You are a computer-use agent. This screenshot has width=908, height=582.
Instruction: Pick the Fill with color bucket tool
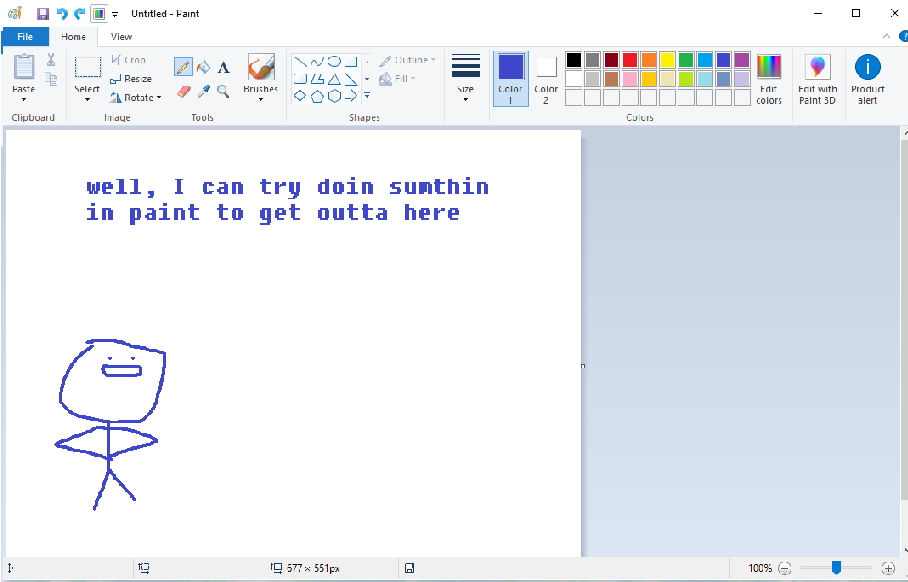click(x=203, y=67)
